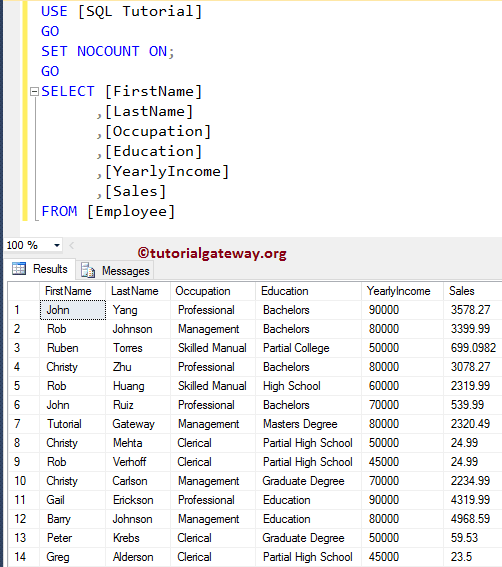Screen dimensions: 502x567
Task: Click the Partial College education cell
Action: pos(309,348)
